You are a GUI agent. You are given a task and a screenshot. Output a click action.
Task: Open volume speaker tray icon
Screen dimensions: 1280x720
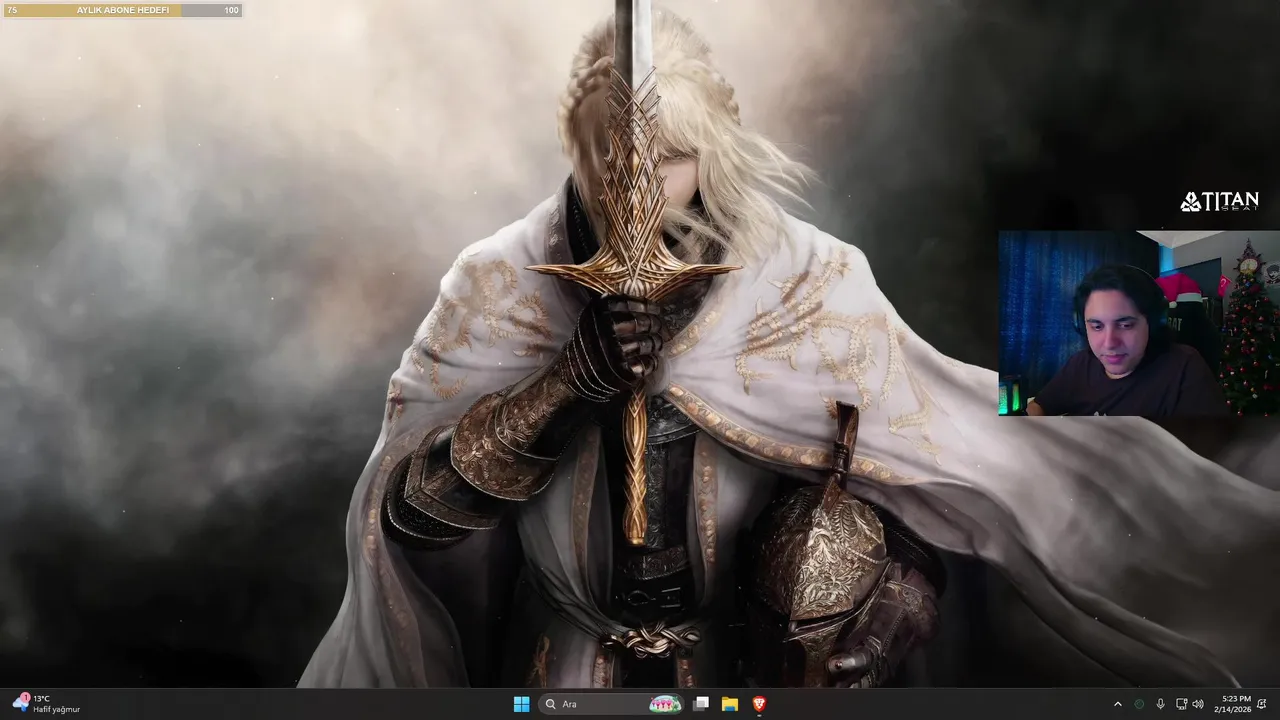[1198, 704]
